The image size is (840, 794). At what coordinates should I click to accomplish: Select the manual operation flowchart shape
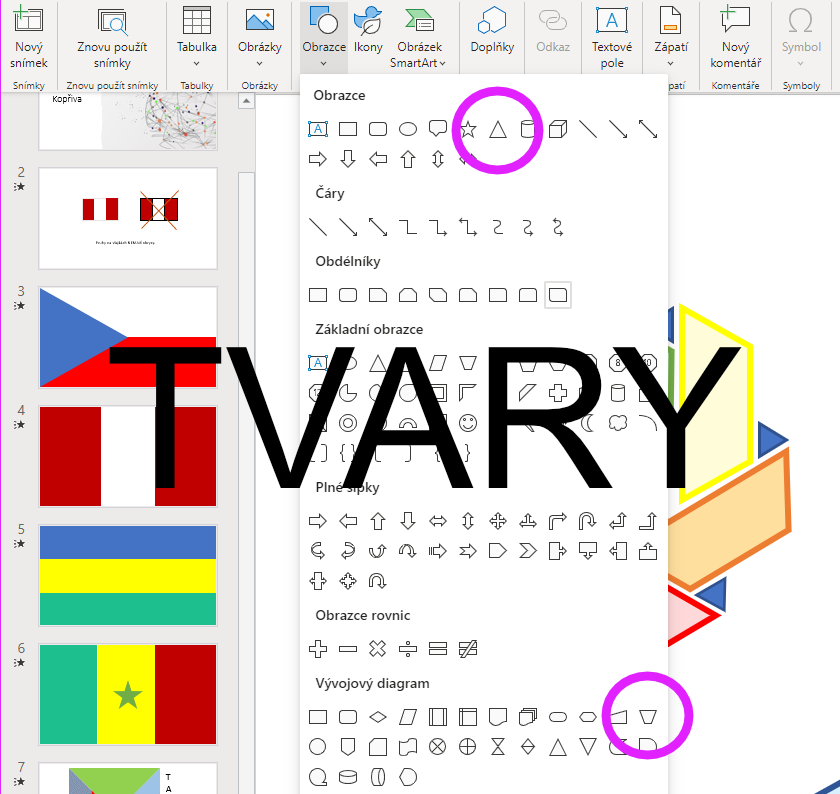(x=648, y=716)
